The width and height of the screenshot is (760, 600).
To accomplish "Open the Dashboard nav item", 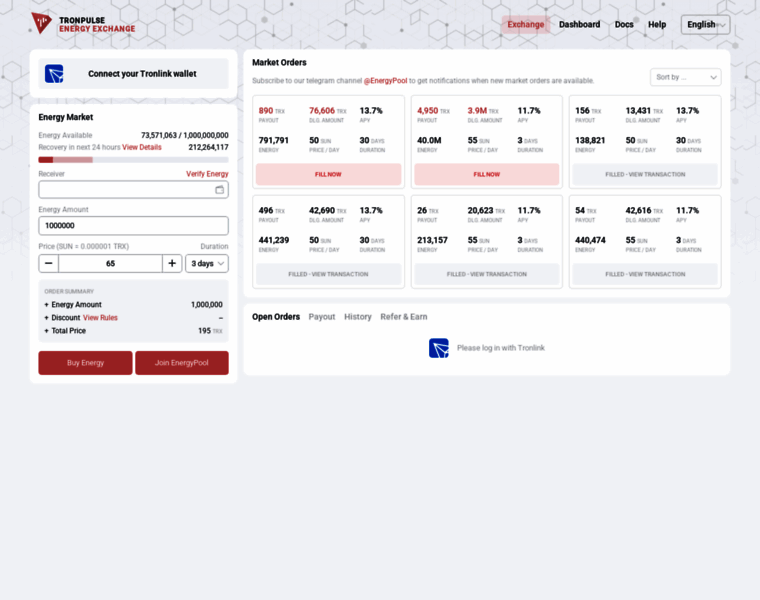I will (579, 25).
